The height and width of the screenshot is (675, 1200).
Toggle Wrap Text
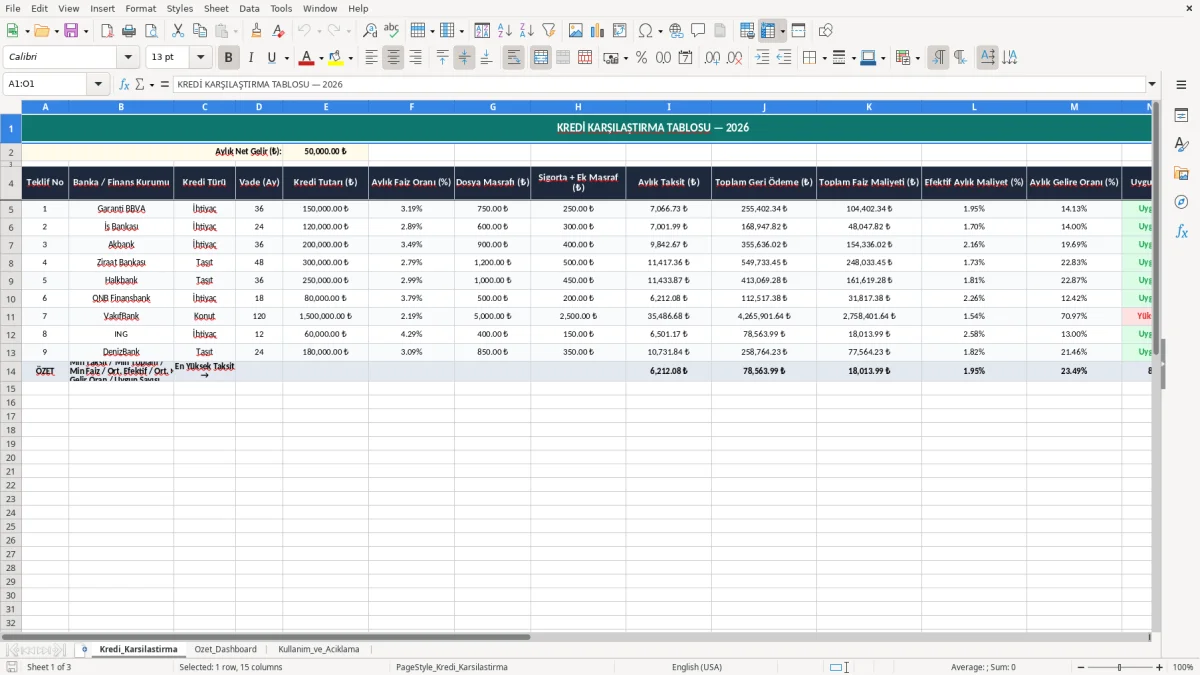513,58
